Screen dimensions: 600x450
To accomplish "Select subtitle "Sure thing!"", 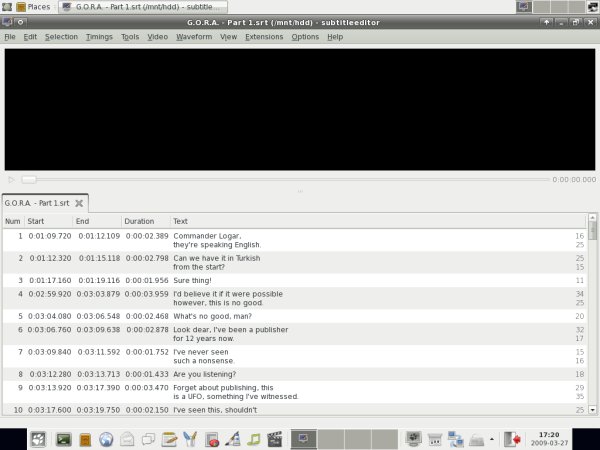I will [192, 280].
